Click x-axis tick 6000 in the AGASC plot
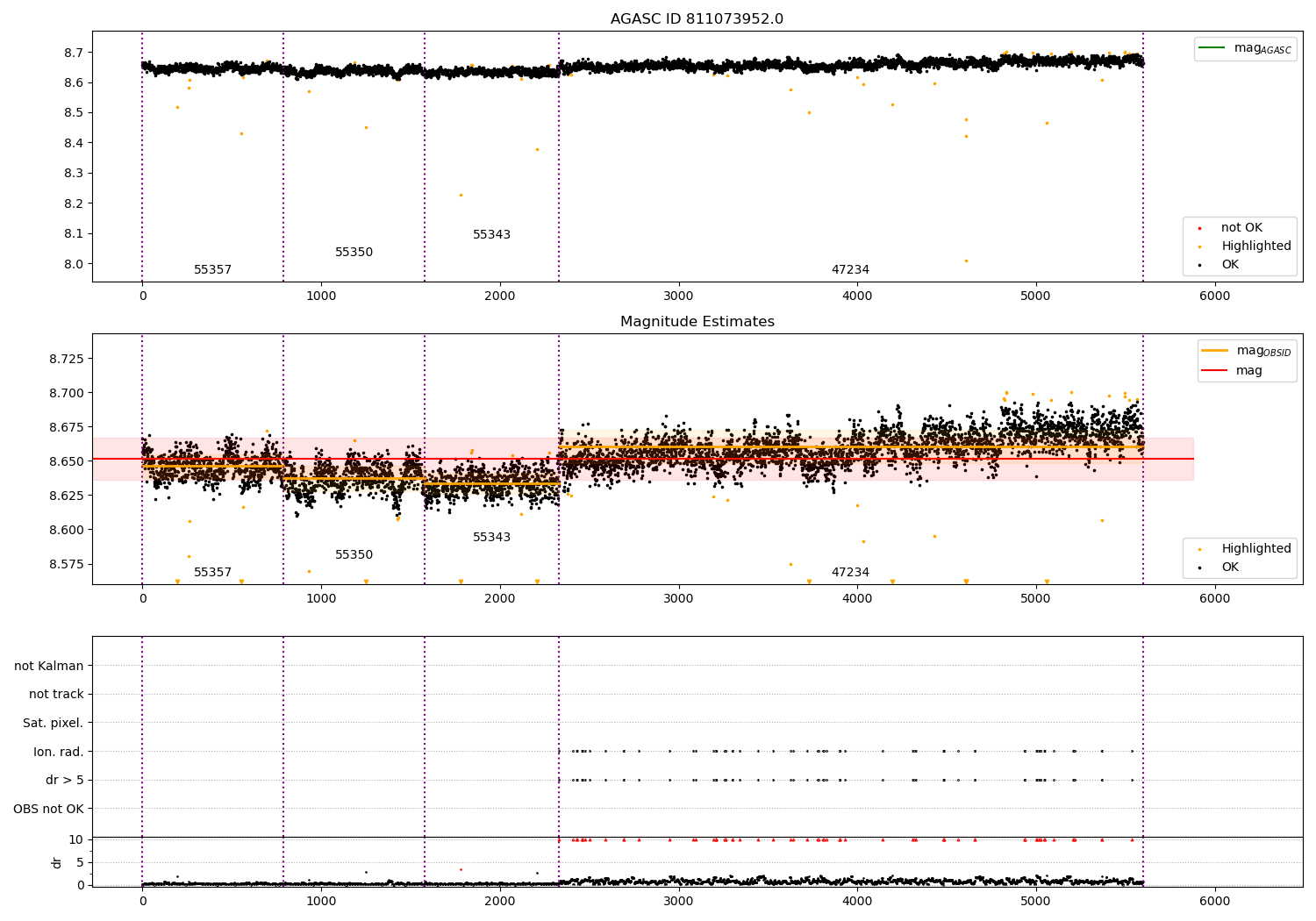Viewport: 1316px width, 921px height. tap(1214, 296)
